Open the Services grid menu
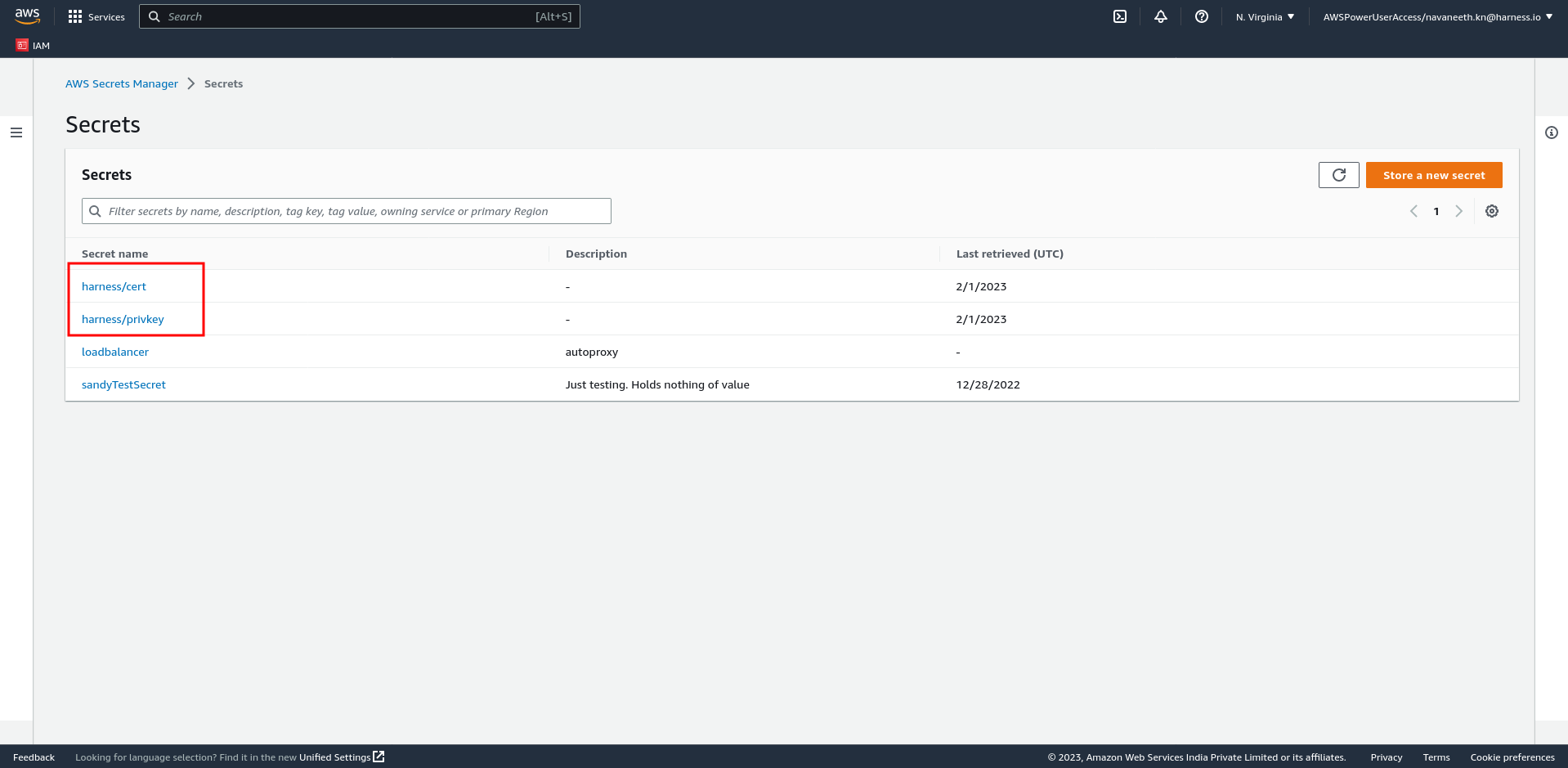The image size is (1568, 768). (x=75, y=16)
